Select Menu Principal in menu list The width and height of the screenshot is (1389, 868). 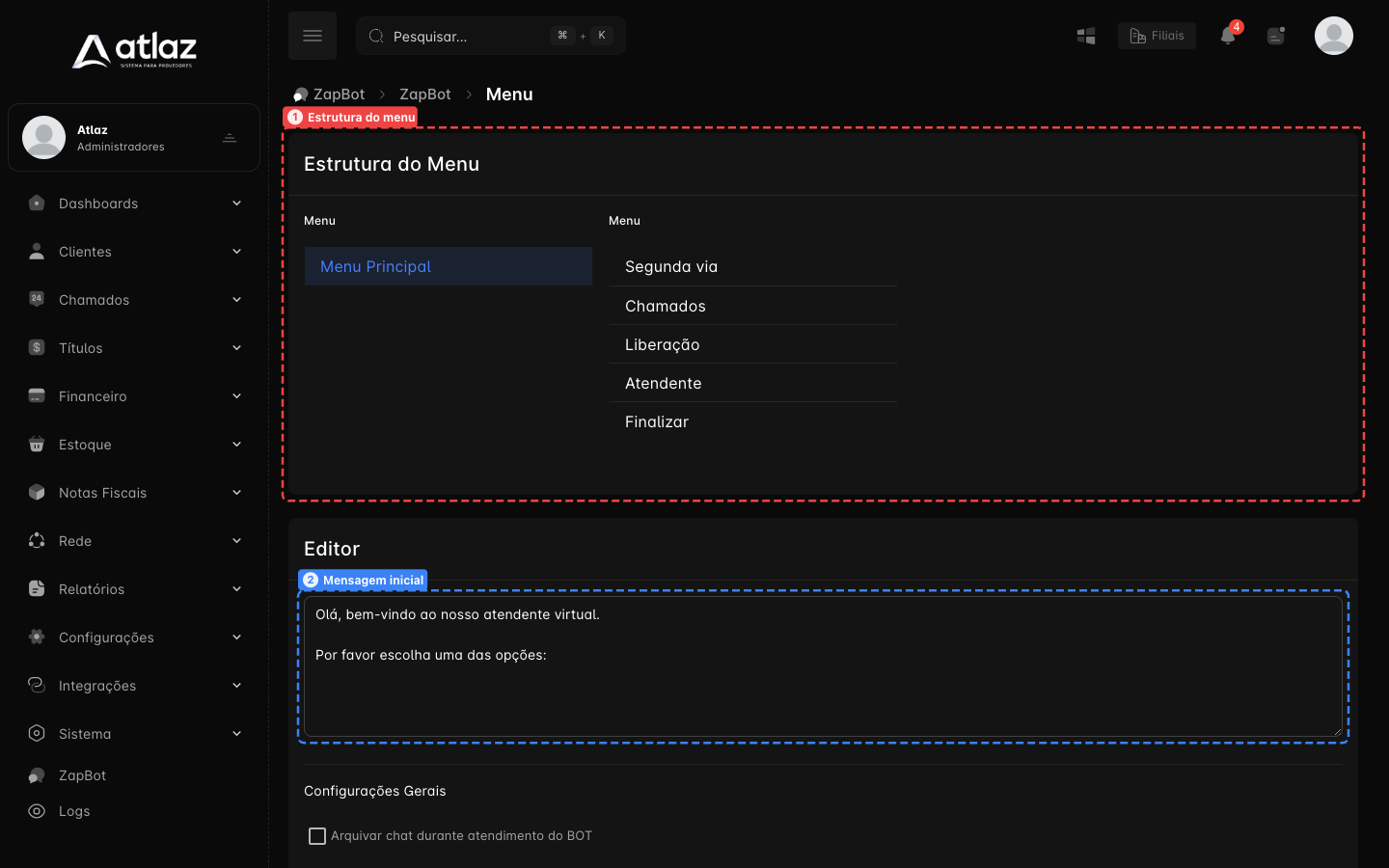(x=449, y=266)
